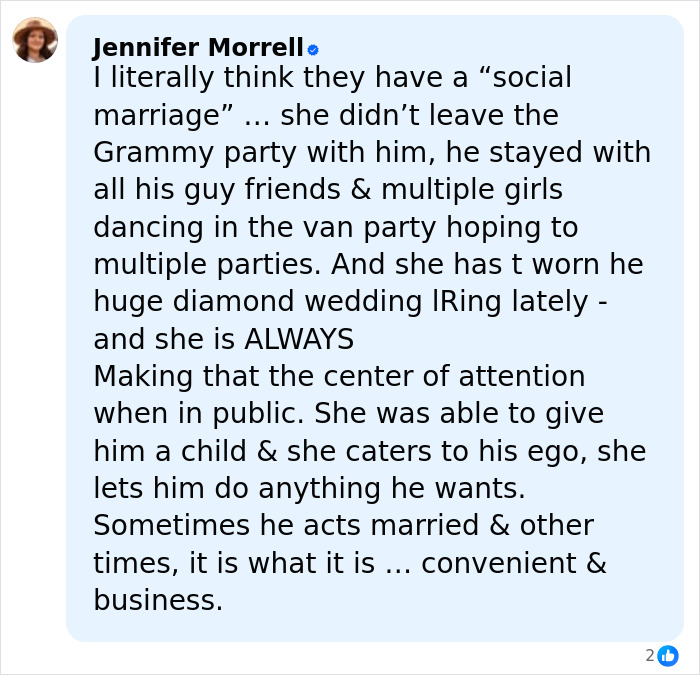
Task: Click the blue thumbs-up reaction icon
Action: pos(667,655)
